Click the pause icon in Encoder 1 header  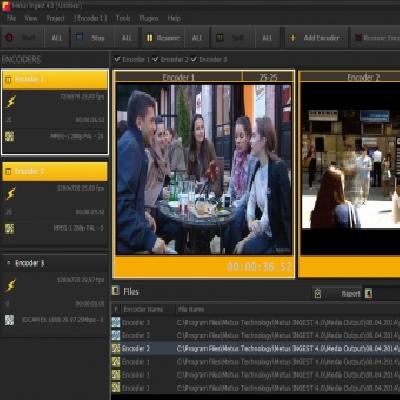pyautogui.click(x=8, y=80)
